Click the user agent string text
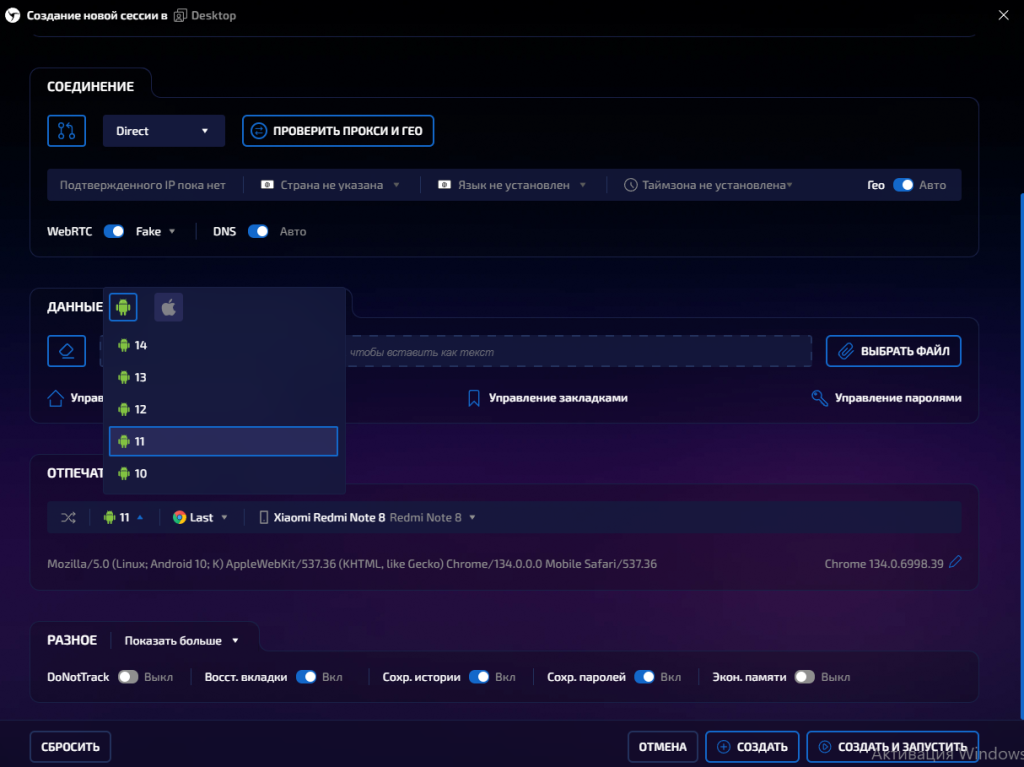Image resolution: width=1024 pixels, height=767 pixels. (x=352, y=564)
